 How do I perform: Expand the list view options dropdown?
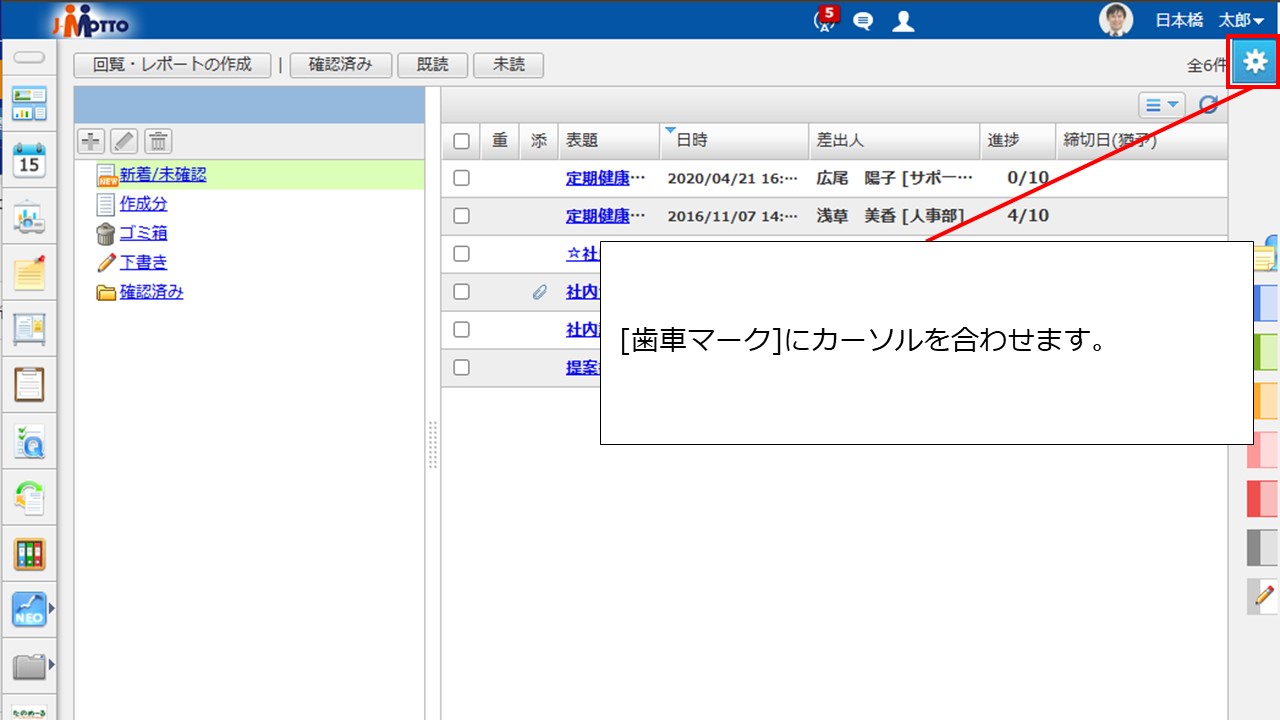[1161, 105]
